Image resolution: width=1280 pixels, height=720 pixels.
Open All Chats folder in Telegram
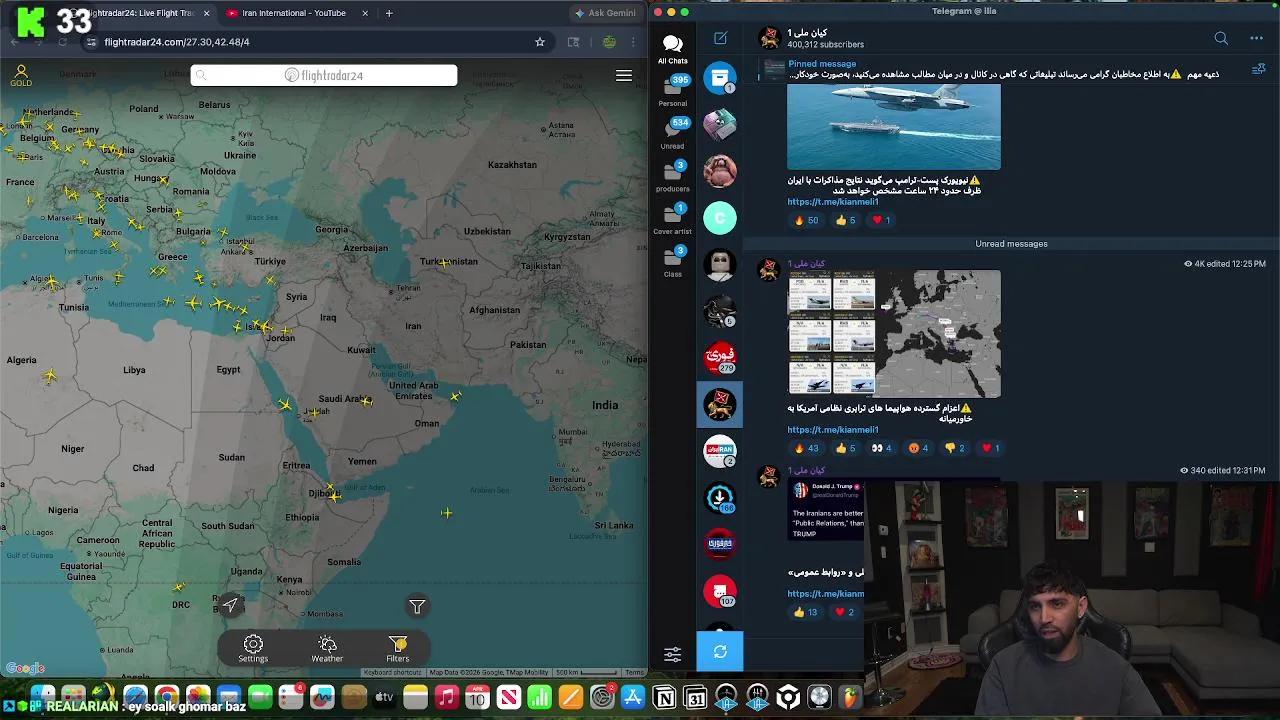click(673, 48)
